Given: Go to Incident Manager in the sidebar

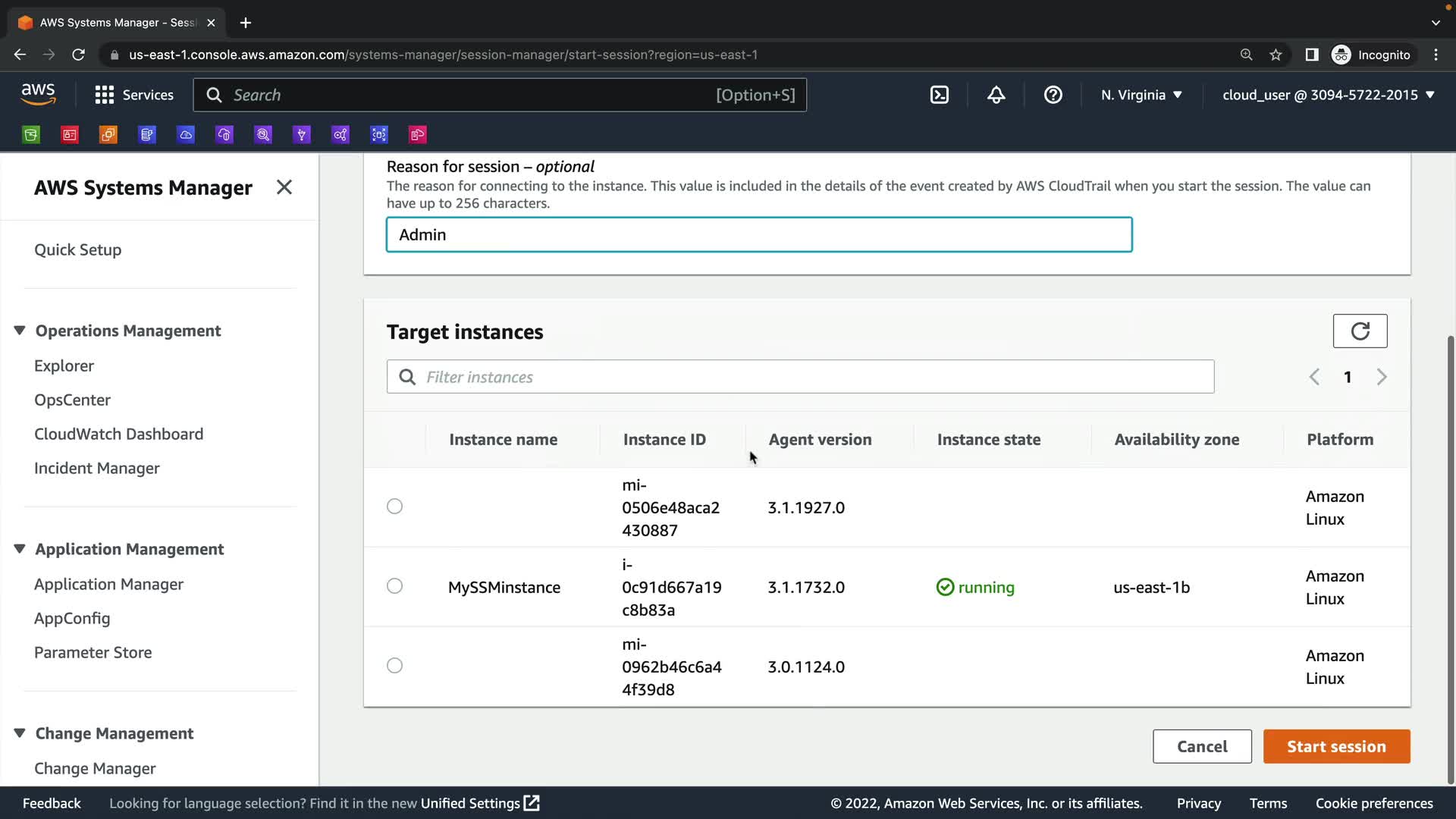Looking at the screenshot, I should pos(96,468).
